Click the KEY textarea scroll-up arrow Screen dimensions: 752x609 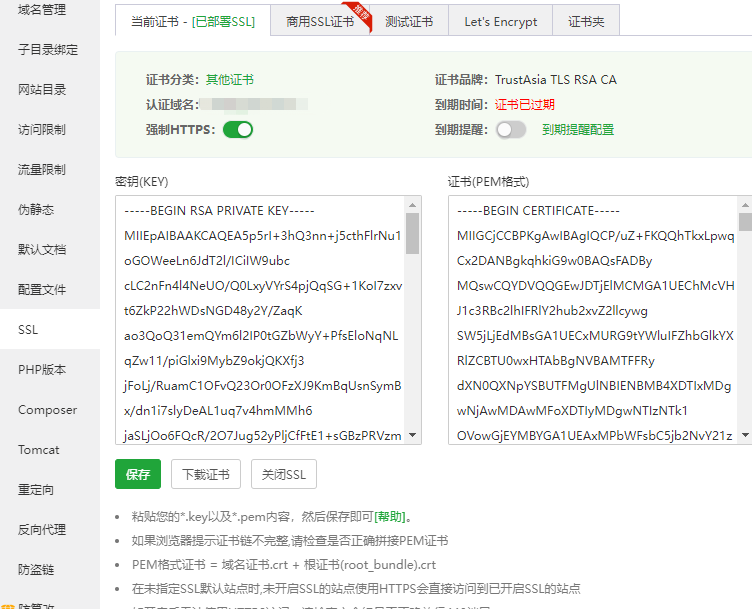coord(412,205)
